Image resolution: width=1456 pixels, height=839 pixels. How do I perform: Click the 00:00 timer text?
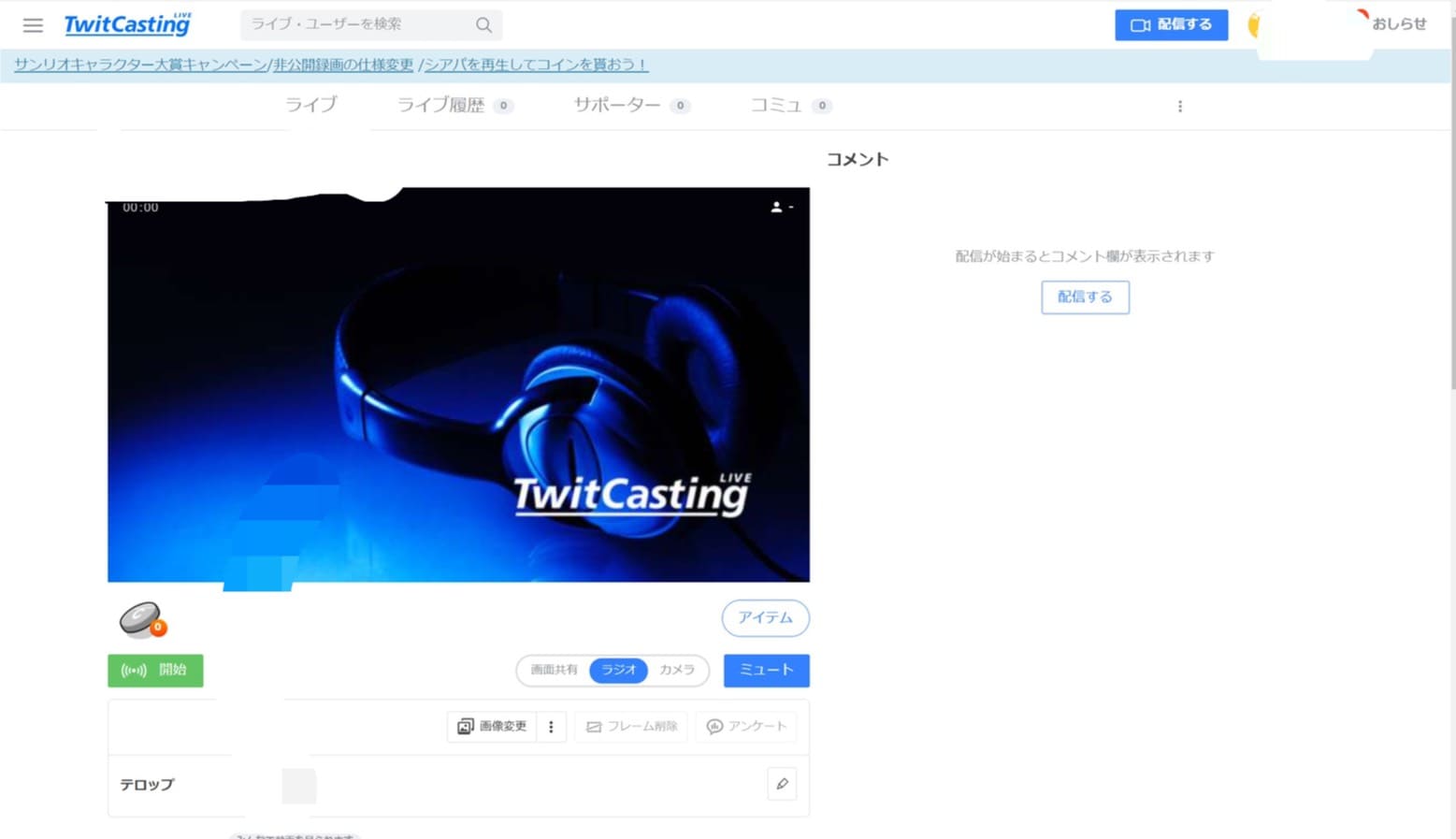tap(140, 208)
